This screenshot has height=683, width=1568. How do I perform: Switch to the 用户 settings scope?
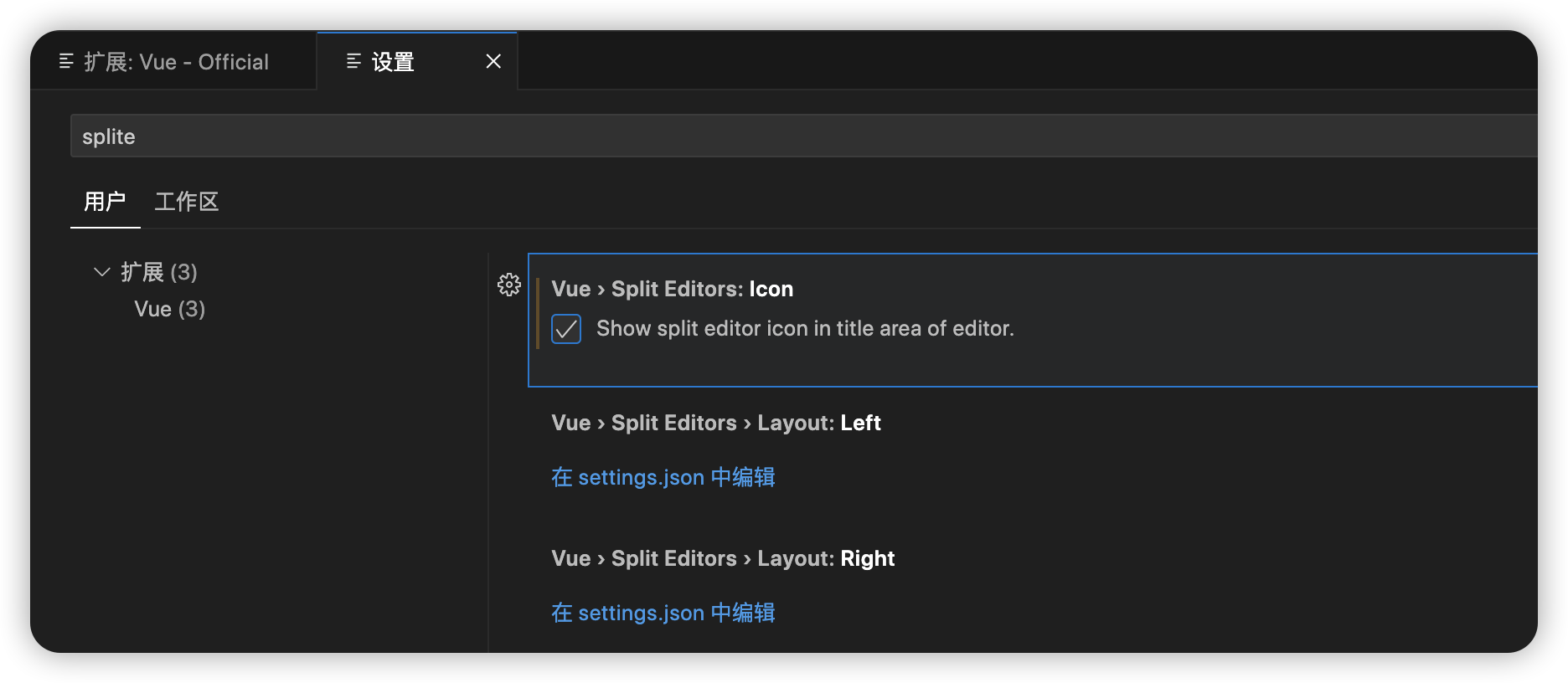105,202
